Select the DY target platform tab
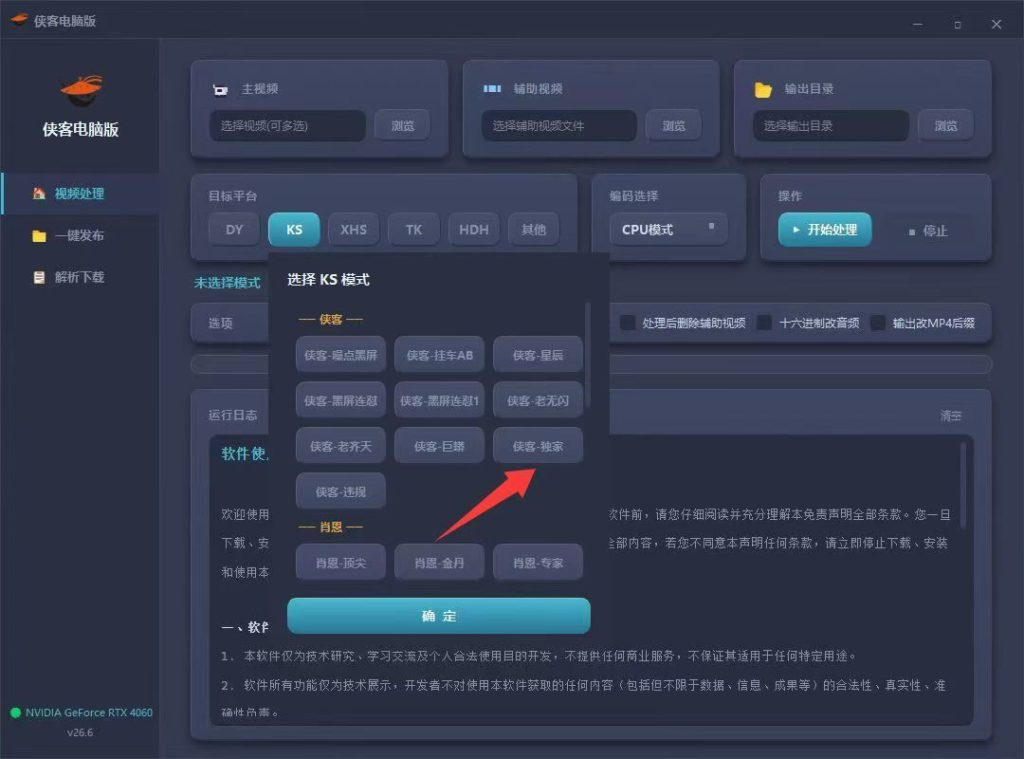 point(234,229)
